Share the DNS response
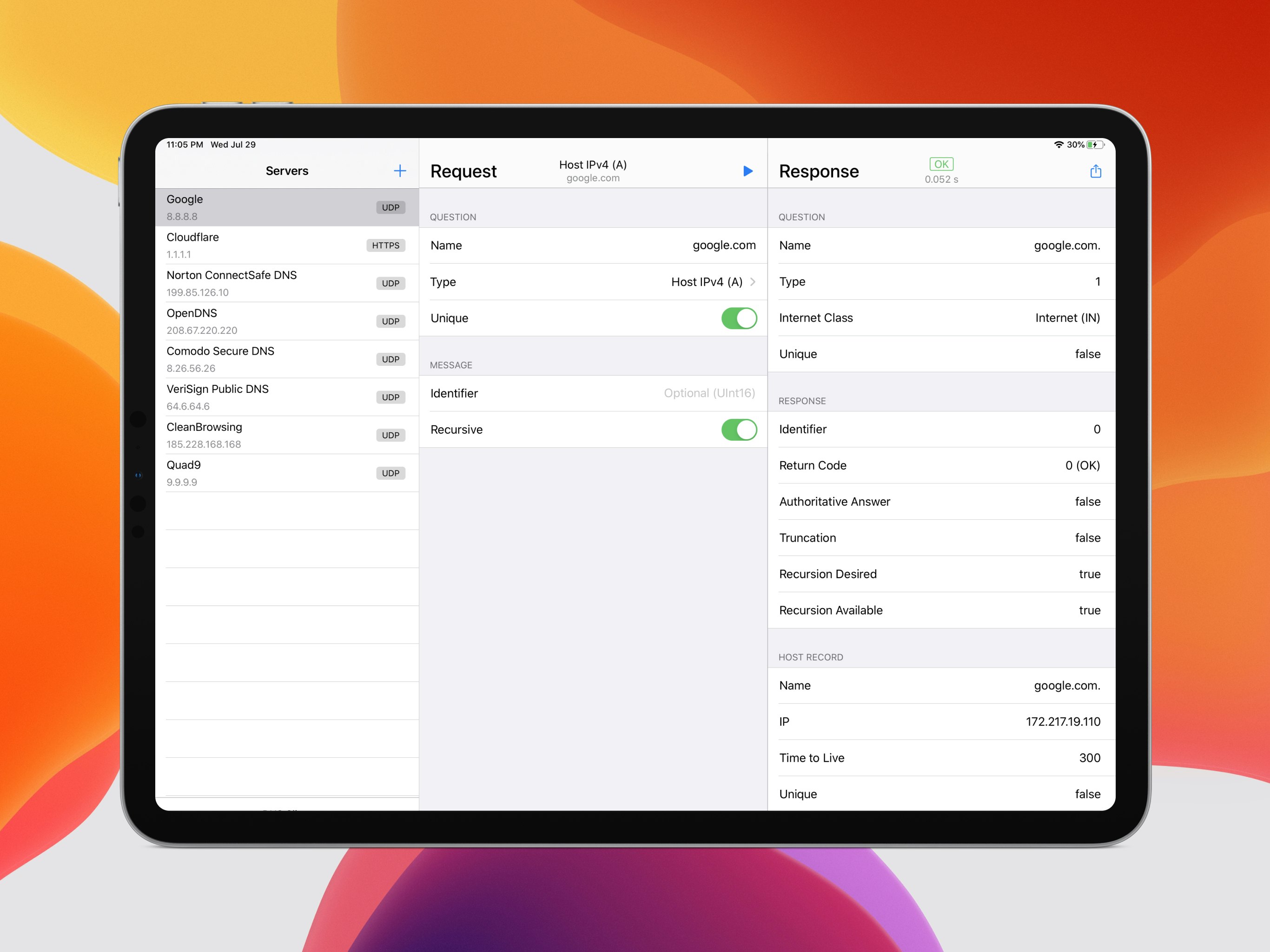This screenshot has height=952, width=1270. 1096,171
